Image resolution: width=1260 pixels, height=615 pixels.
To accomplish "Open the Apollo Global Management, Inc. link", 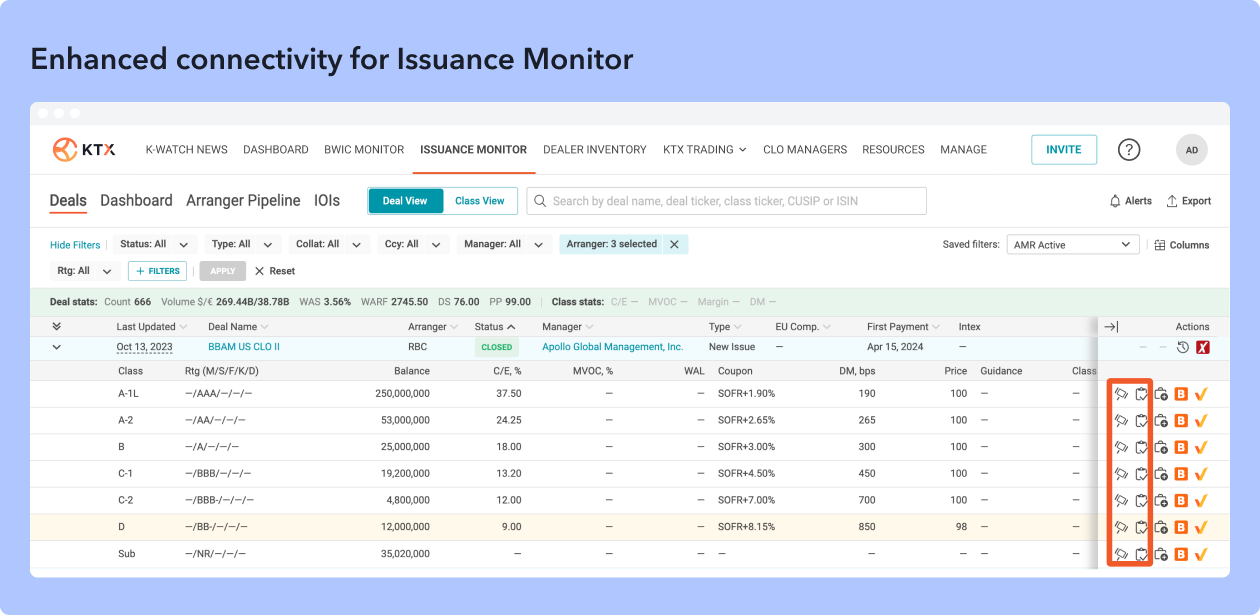I will click(612, 347).
